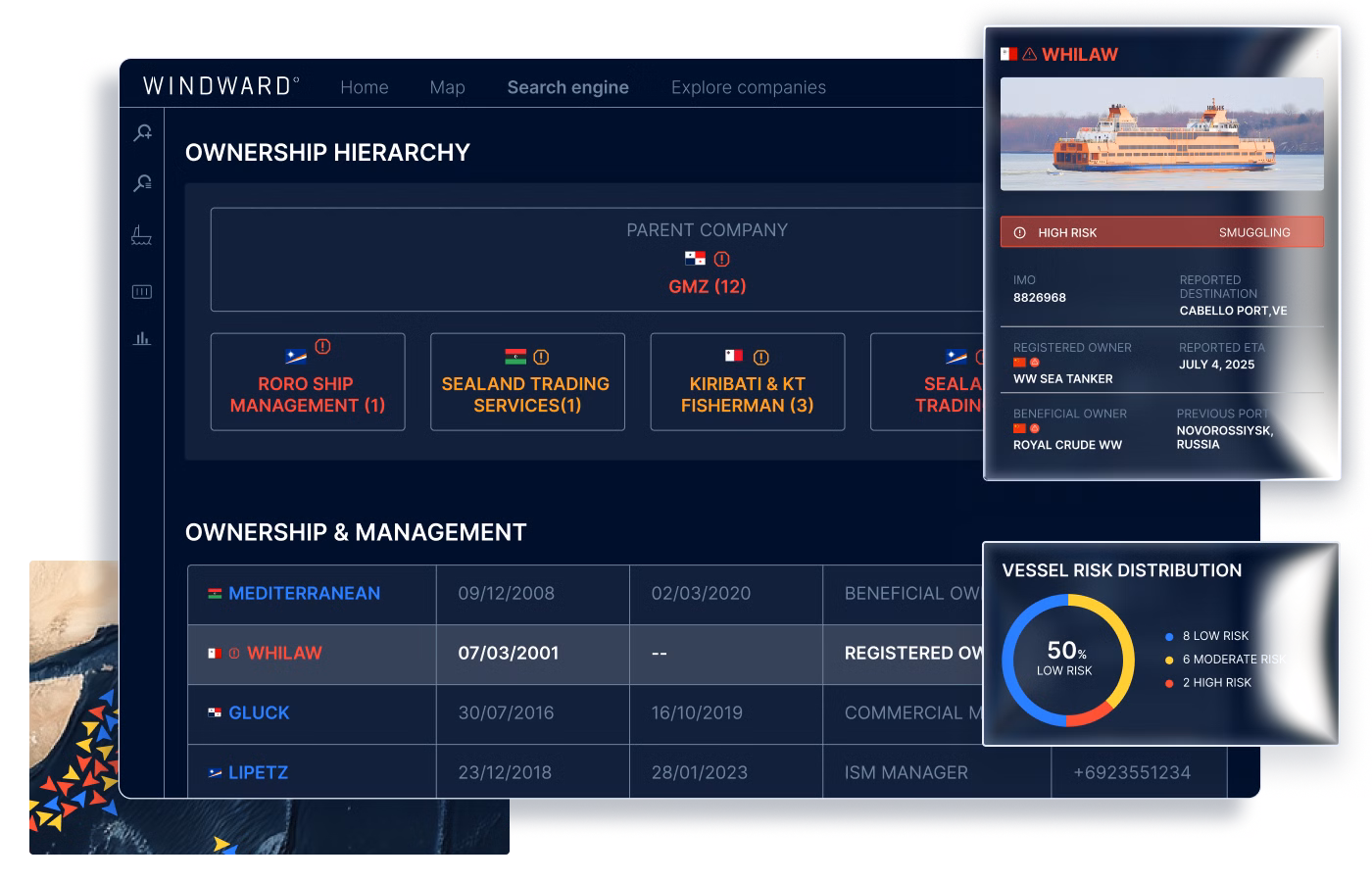Click the red alert icon in the WHILAW table row
The height and width of the screenshot is (882, 1372).
coord(234,653)
